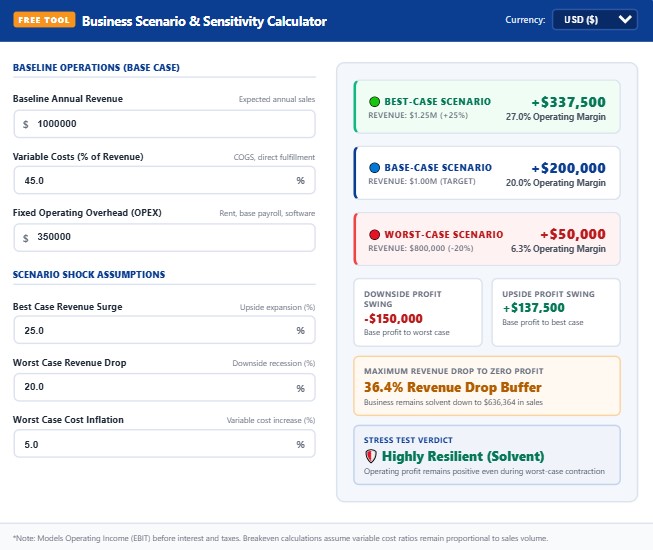Click the percent sign in Cost Inflation field

[300, 445]
